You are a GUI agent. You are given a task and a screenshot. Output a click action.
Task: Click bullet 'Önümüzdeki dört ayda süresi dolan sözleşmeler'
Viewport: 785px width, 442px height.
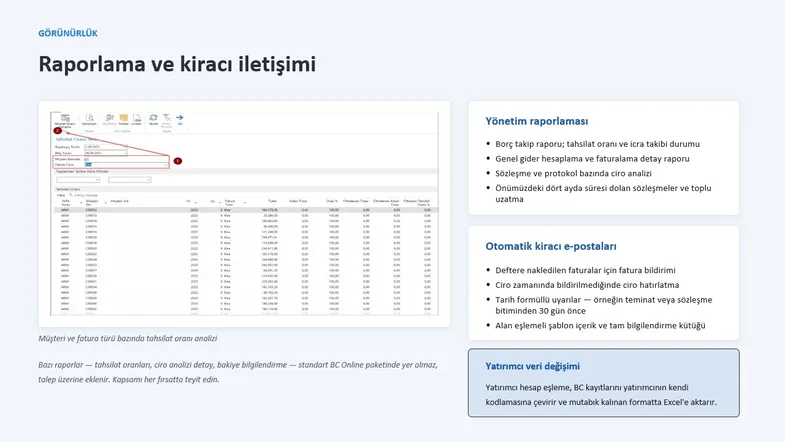pos(603,193)
